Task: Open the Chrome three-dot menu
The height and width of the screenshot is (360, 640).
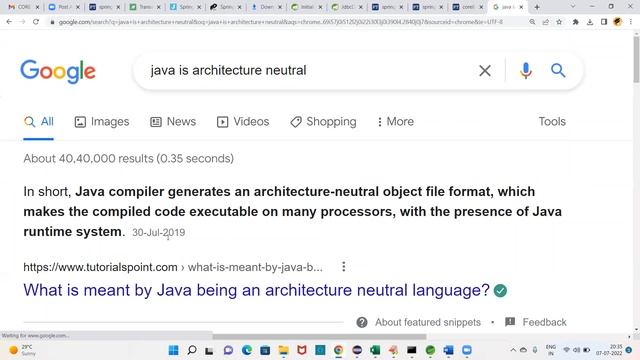Action: 631,22
